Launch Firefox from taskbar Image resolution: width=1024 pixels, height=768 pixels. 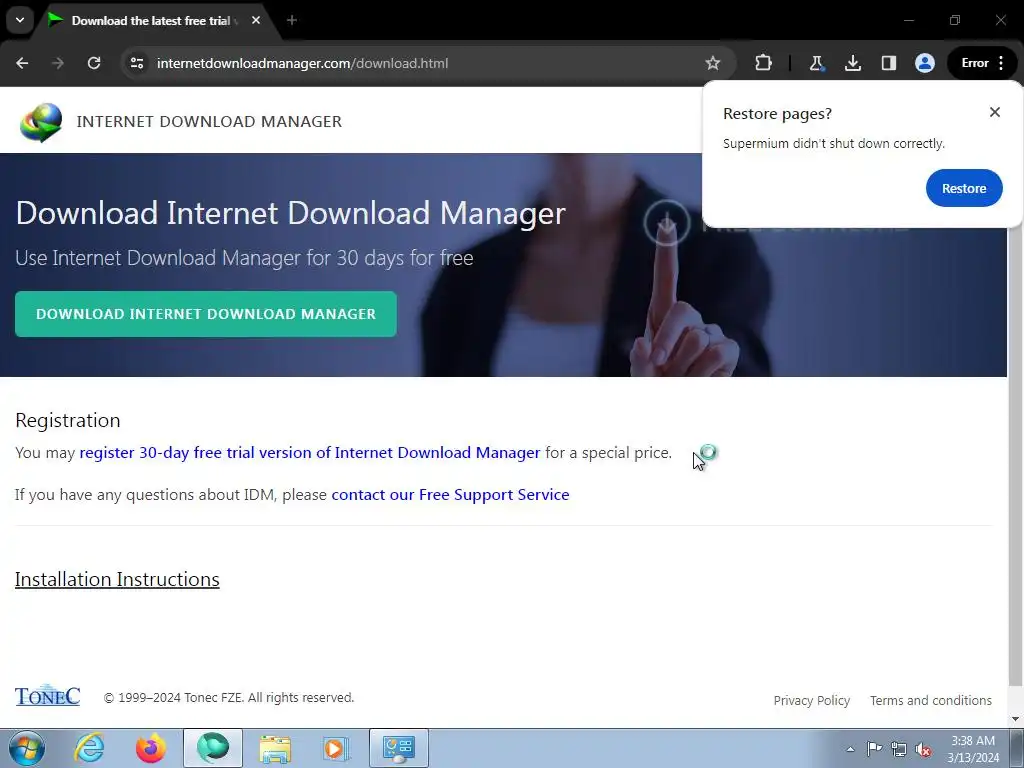click(x=151, y=748)
